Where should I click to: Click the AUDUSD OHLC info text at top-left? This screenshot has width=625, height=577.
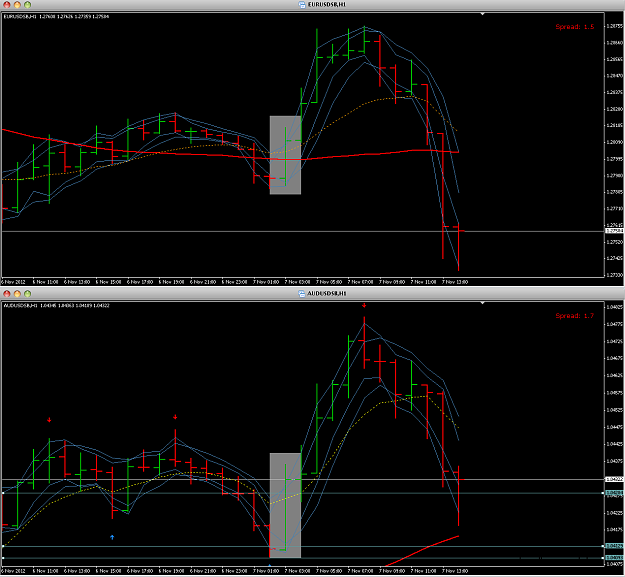(x=56, y=305)
